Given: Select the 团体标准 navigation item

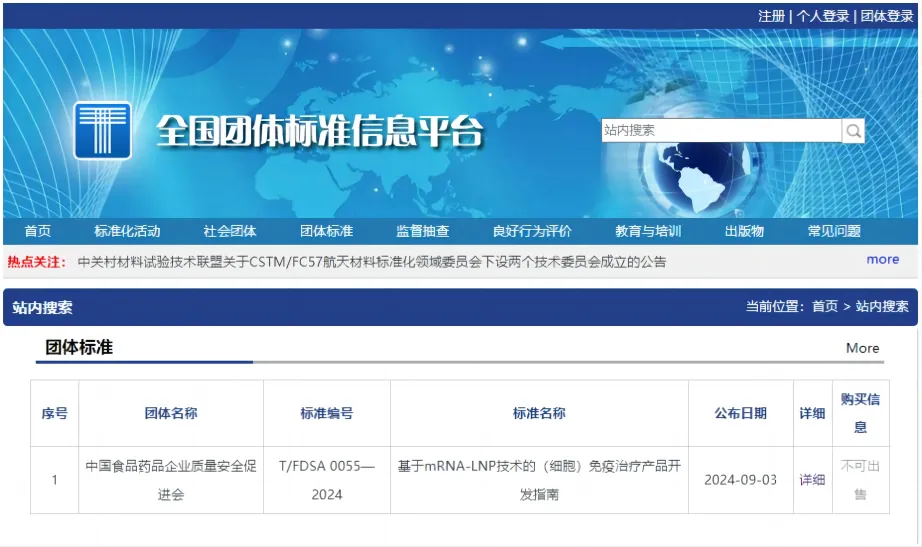Looking at the screenshot, I should (x=327, y=231).
